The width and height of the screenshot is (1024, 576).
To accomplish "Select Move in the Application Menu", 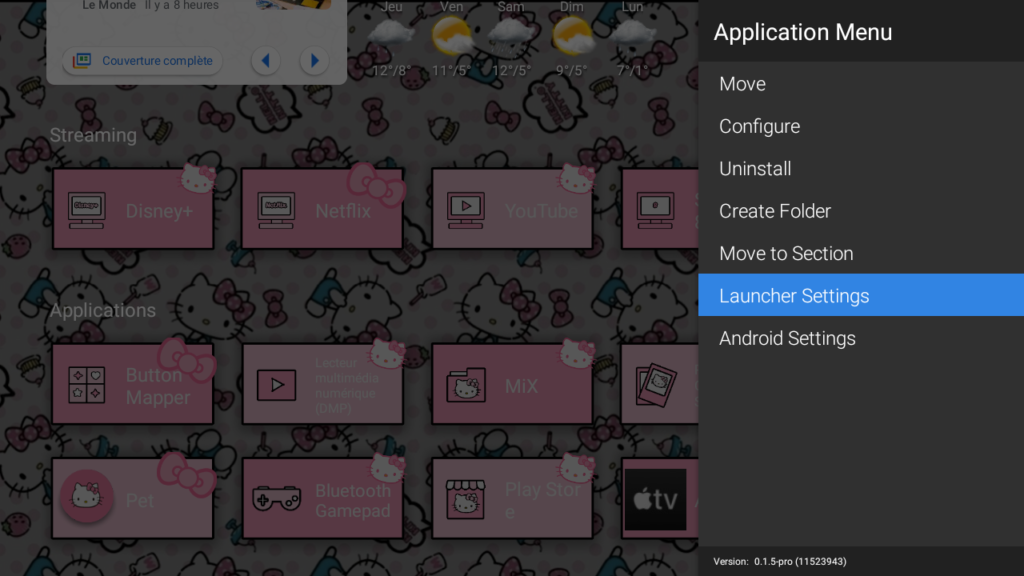I will point(861,84).
